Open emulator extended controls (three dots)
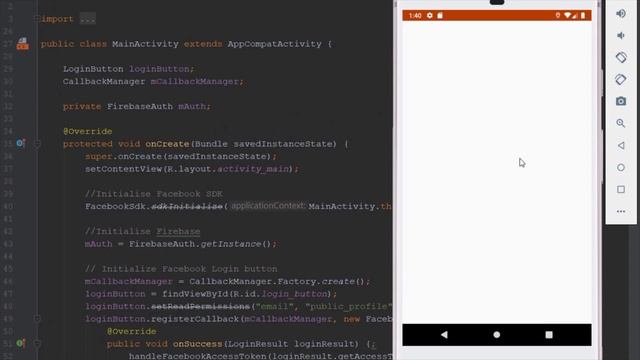640x360 pixels. coord(621,211)
